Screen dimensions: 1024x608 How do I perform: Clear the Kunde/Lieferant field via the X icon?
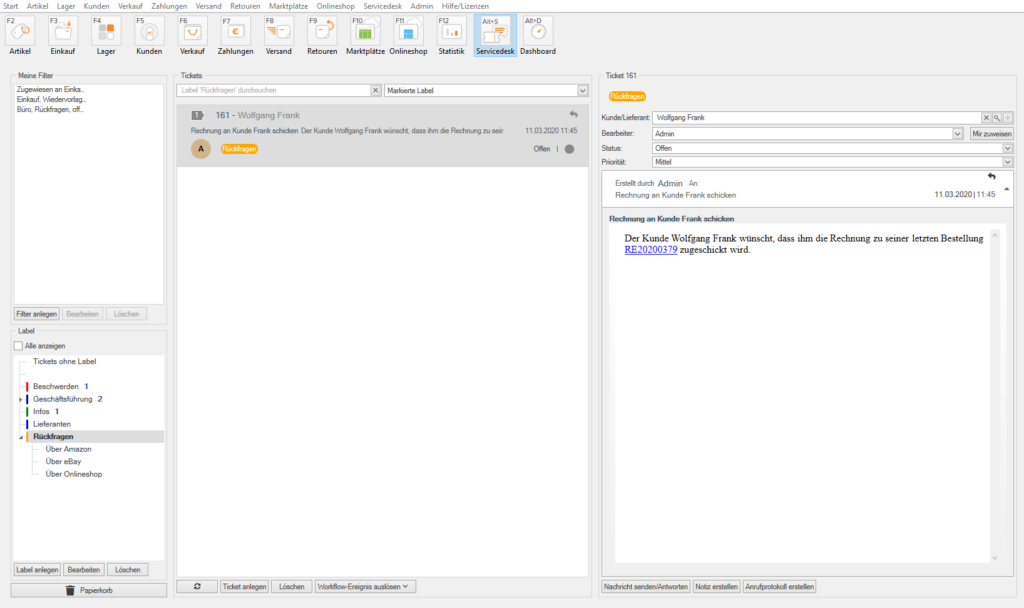986,118
